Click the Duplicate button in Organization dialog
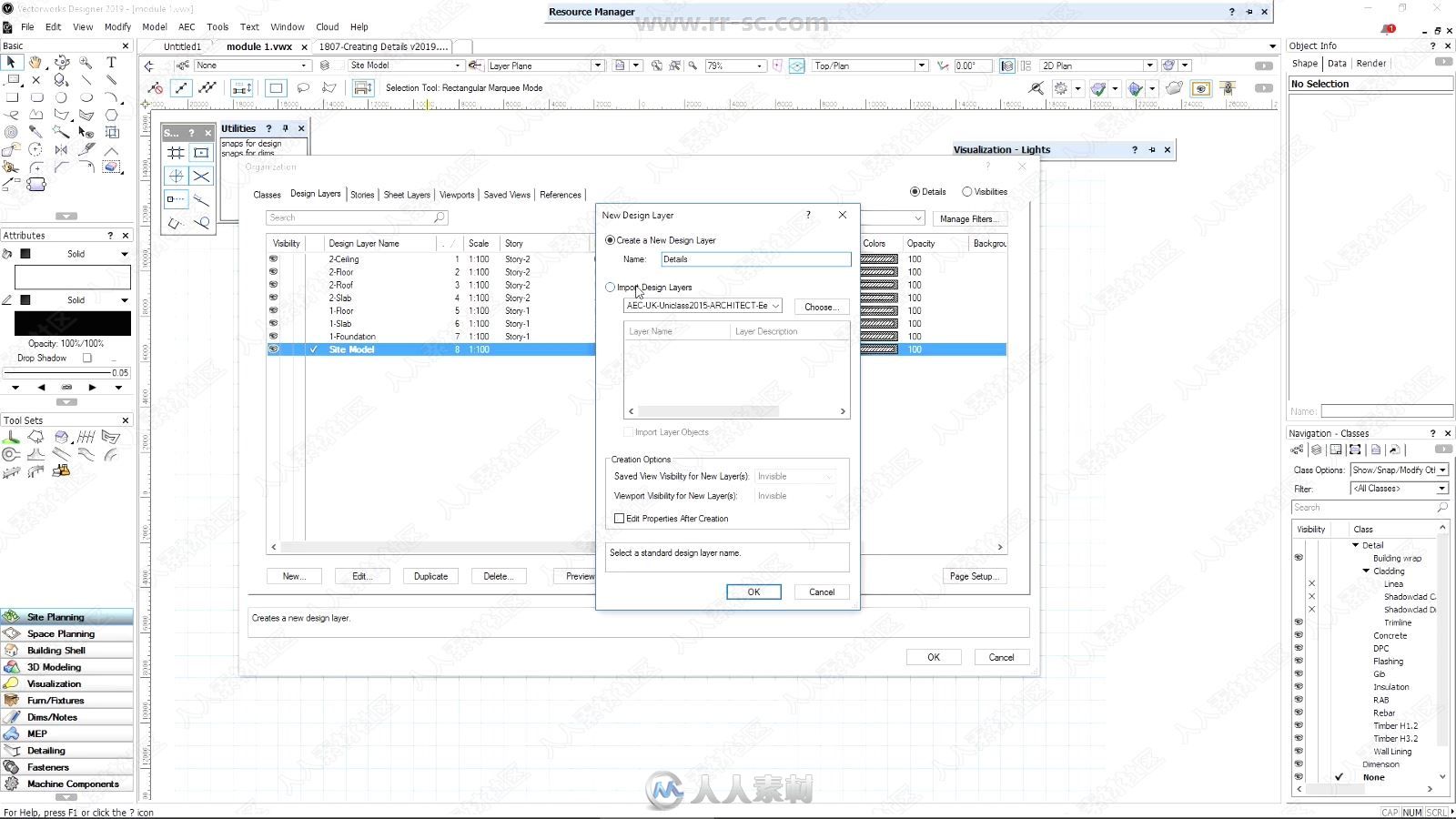The height and width of the screenshot is (819, 1456). 430,577
